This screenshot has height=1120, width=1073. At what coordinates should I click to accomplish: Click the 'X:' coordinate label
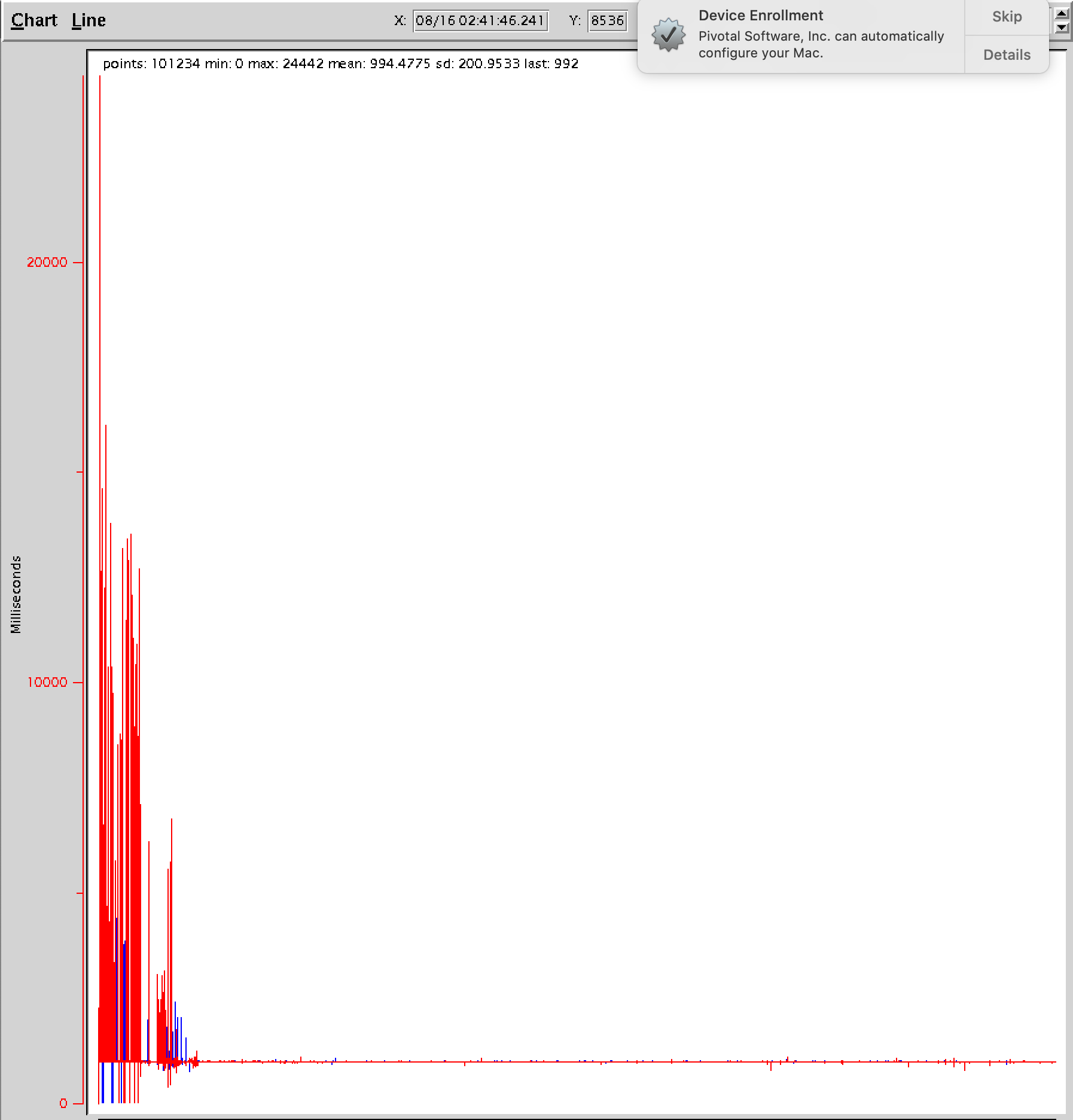[400, 21]
